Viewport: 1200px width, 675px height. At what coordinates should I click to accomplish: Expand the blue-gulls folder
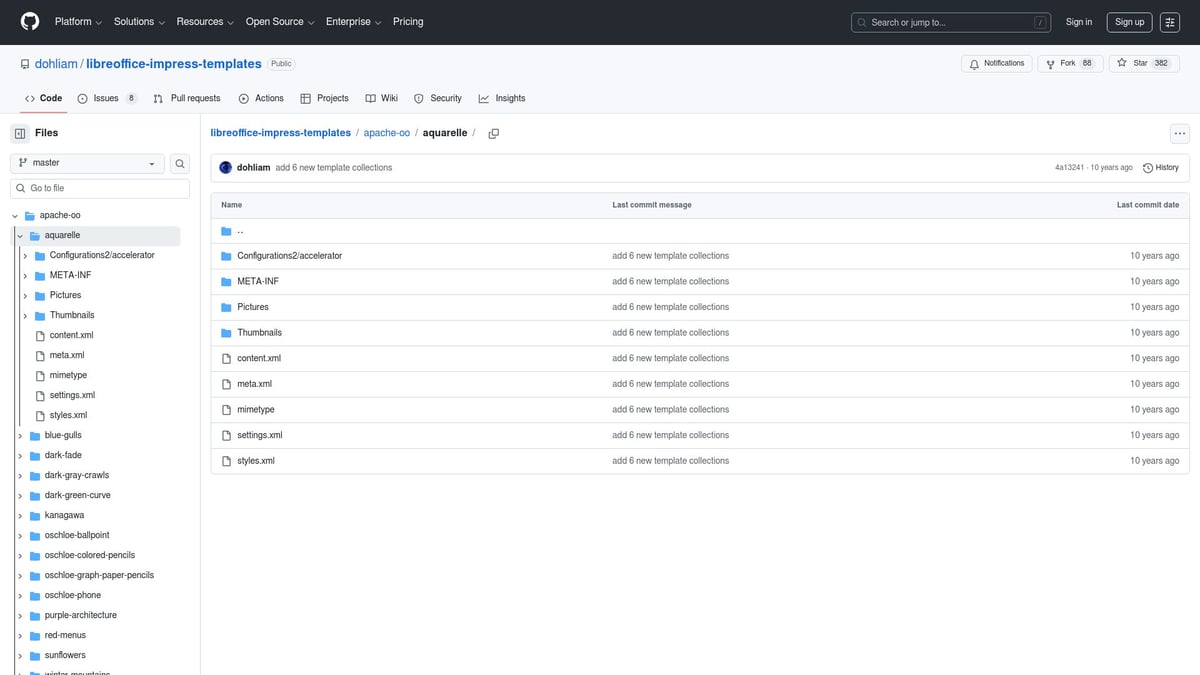(x=20, y=435)
